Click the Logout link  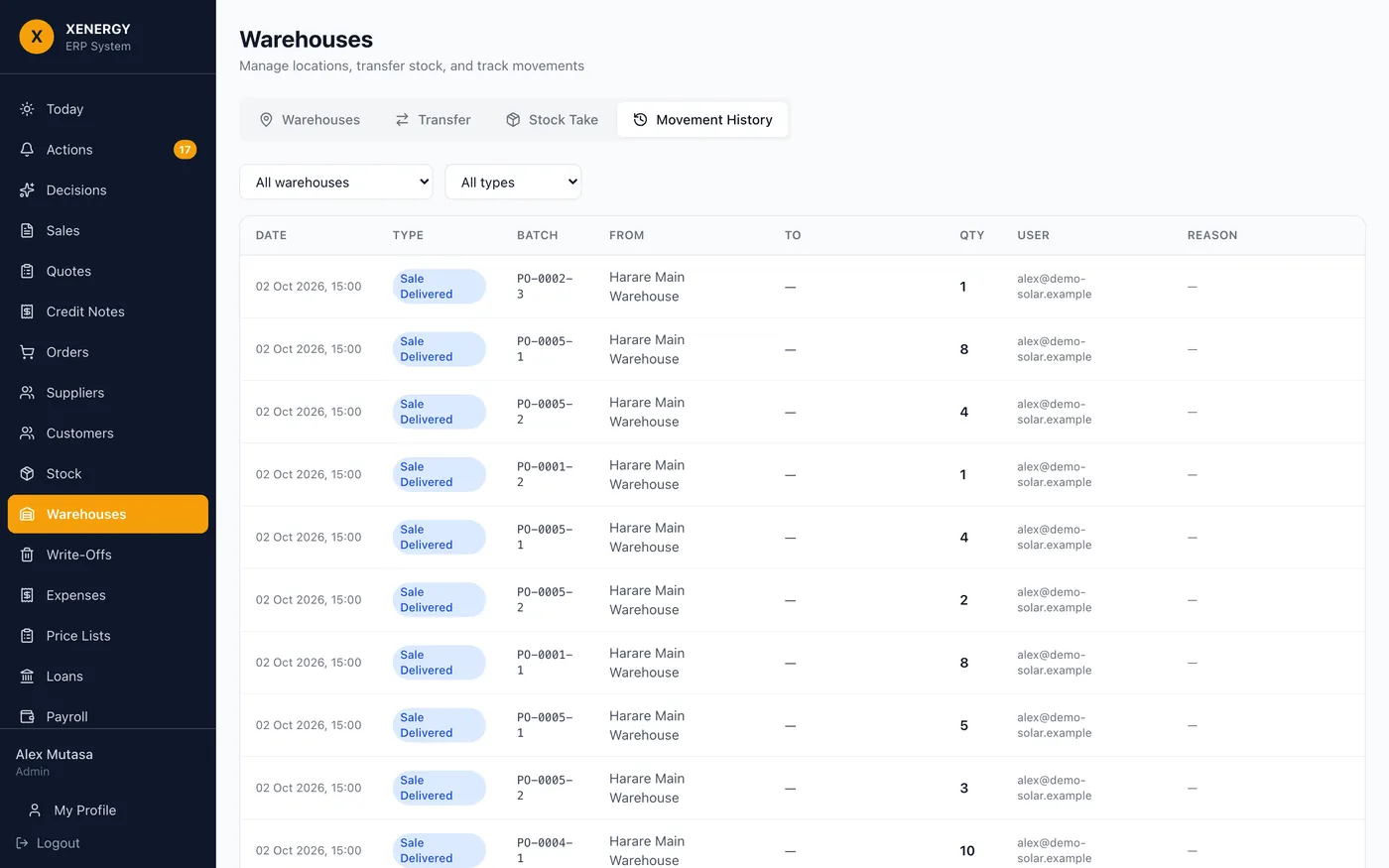coord(49,843)
